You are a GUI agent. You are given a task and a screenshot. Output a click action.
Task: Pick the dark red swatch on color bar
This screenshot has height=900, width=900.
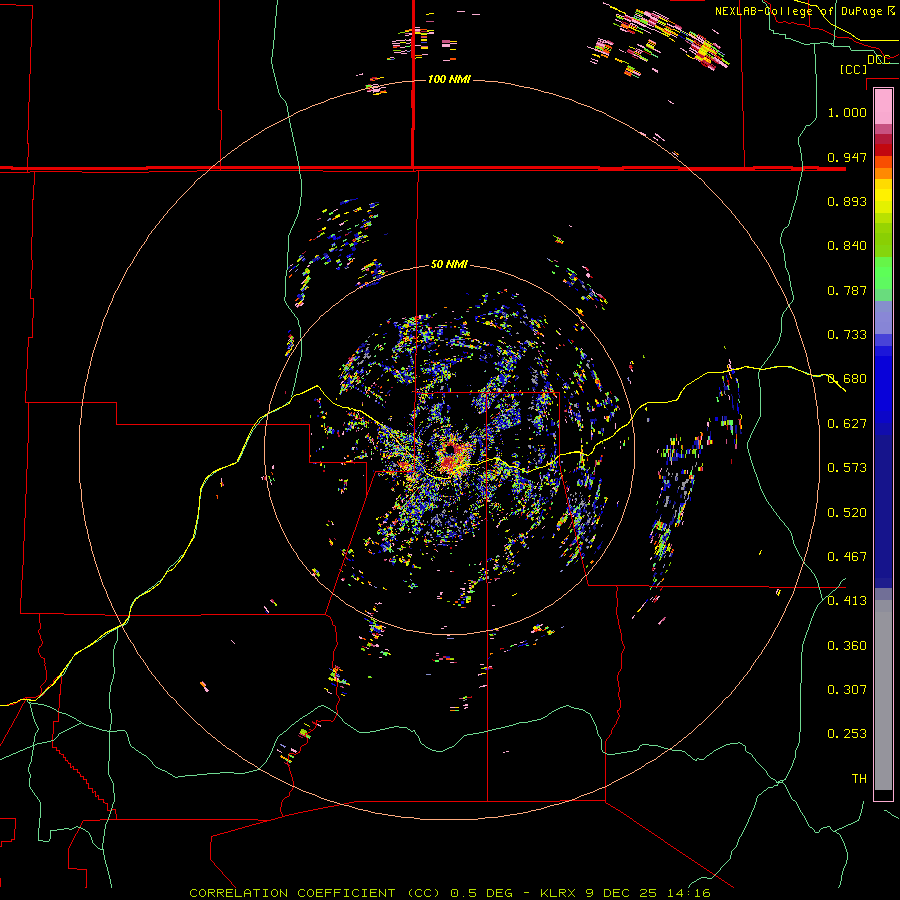pos(883,149)
